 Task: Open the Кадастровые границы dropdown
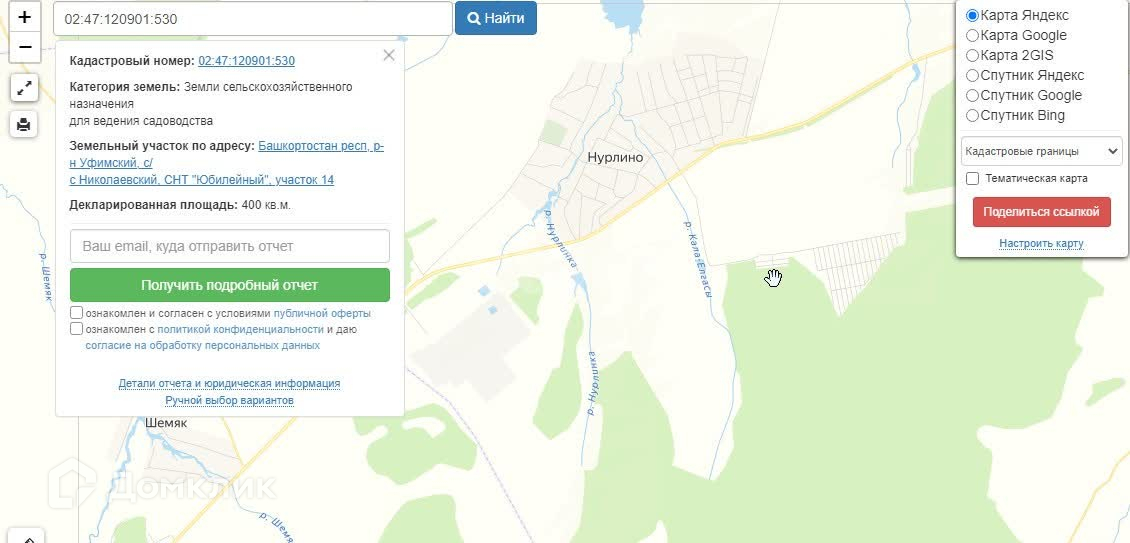point(1041,151)
